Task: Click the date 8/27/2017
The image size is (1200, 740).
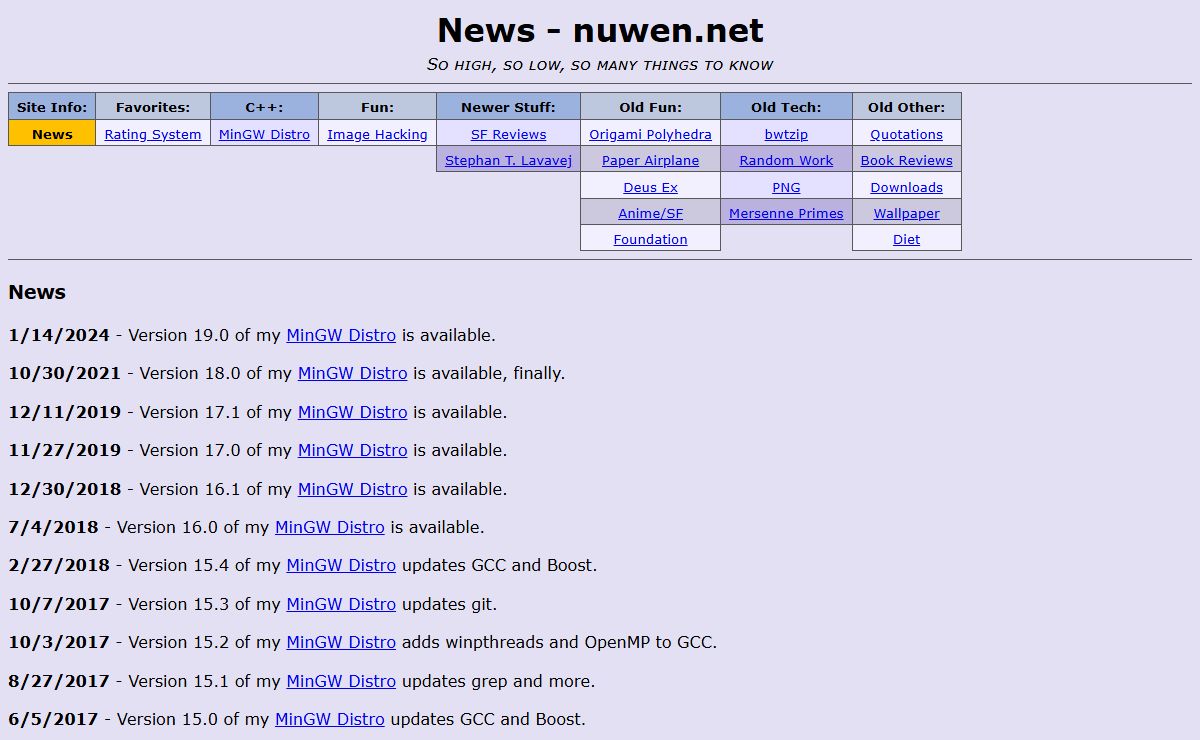Action: pos(59,681)
